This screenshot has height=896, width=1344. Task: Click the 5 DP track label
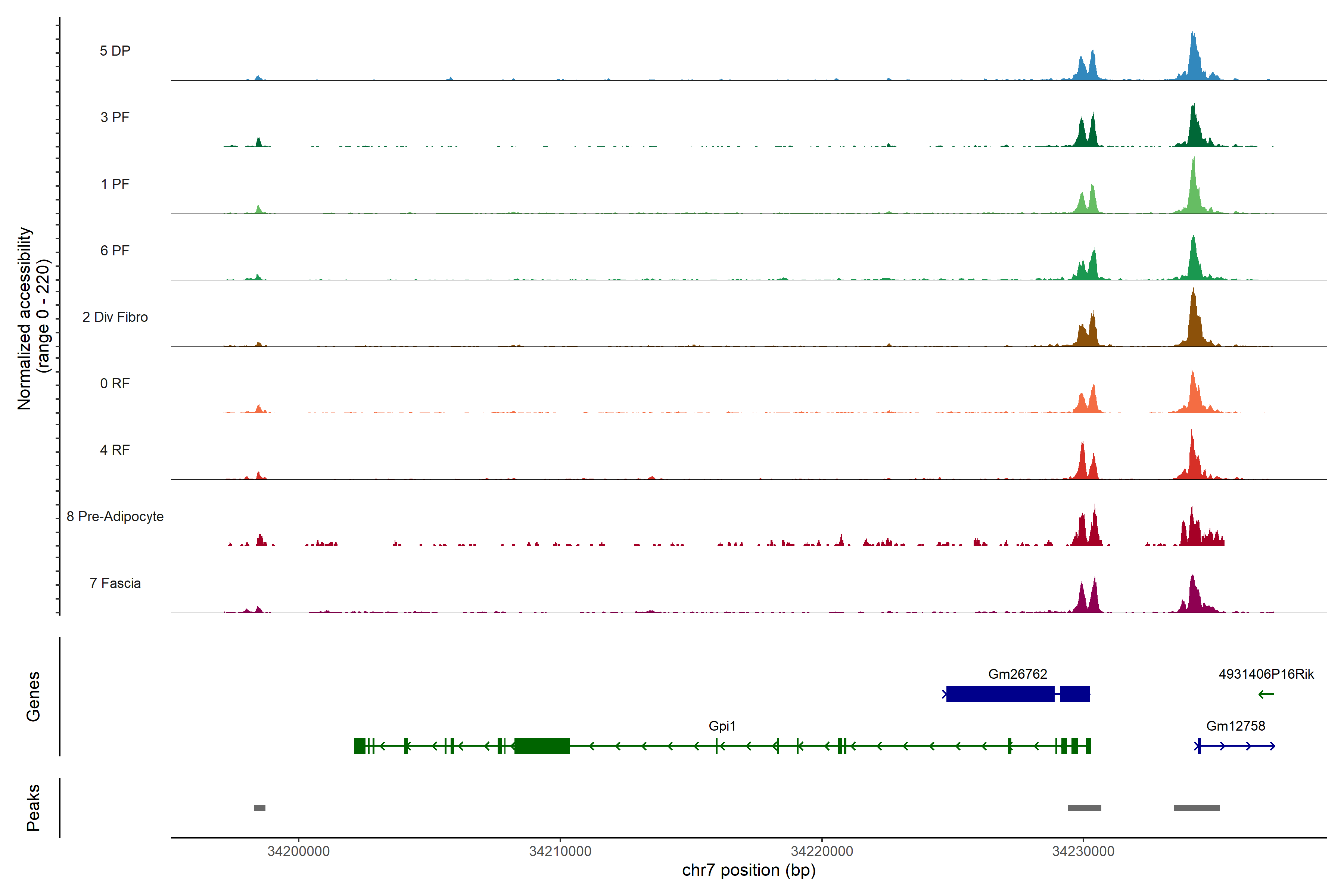(x=115, y=51)
